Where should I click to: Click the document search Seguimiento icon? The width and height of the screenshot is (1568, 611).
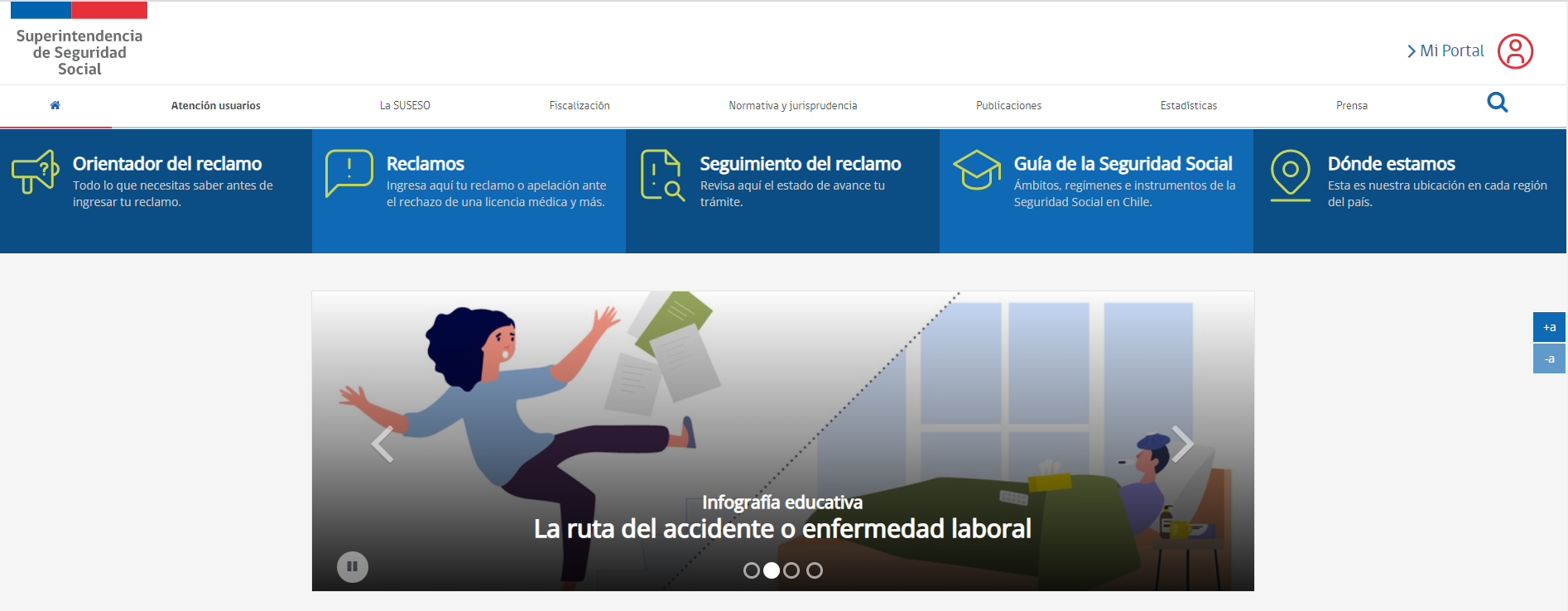(662, 175)
